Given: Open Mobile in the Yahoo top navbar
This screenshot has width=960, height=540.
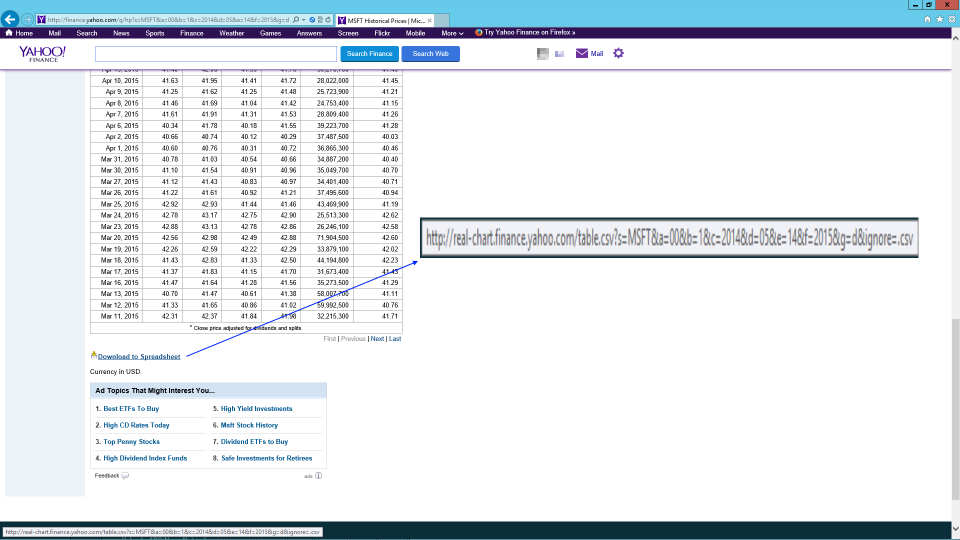Looking at the screenshot, I should coord(415,33).
